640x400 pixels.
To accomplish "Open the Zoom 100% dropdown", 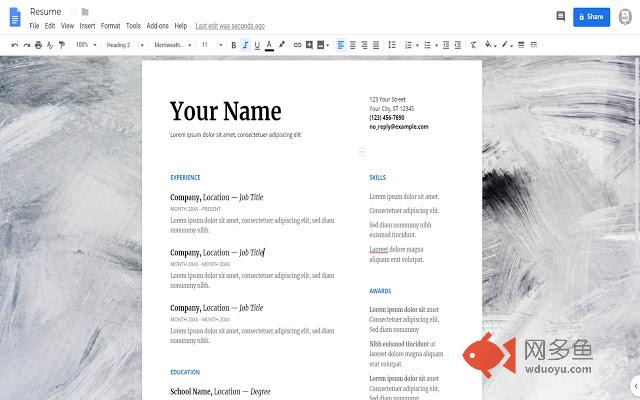I will 86,45.
